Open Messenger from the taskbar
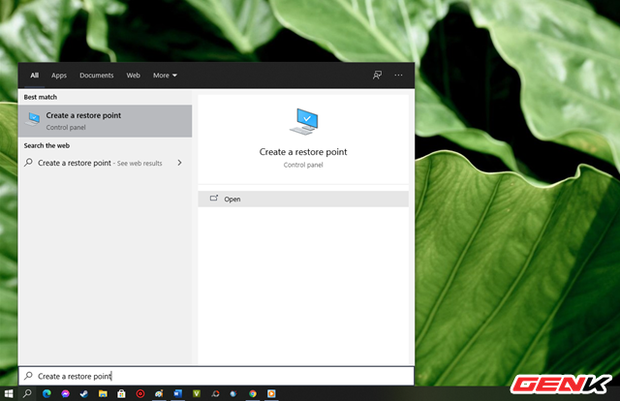This screenshot has width=620, height=401. pos(65,394)
